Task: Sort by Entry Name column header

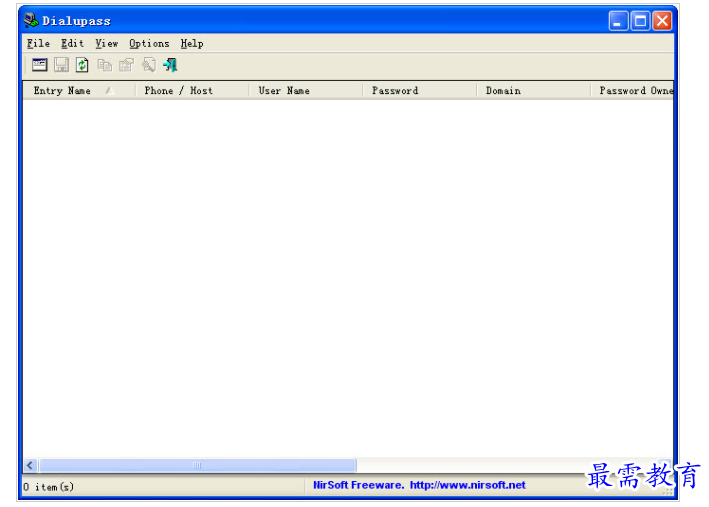Action: [79, 90]
